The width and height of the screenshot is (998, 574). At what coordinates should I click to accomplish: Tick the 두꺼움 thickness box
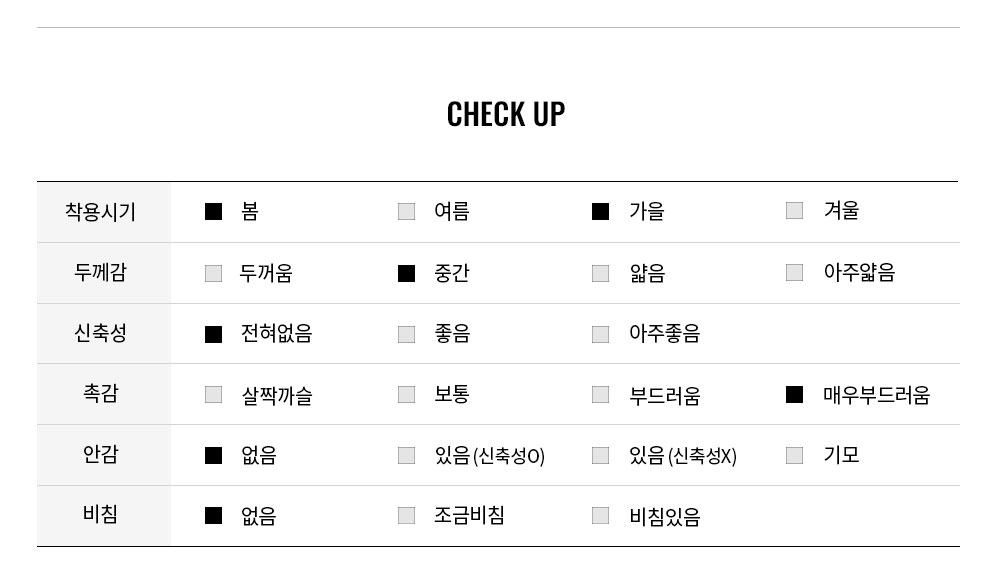[213, 274]
